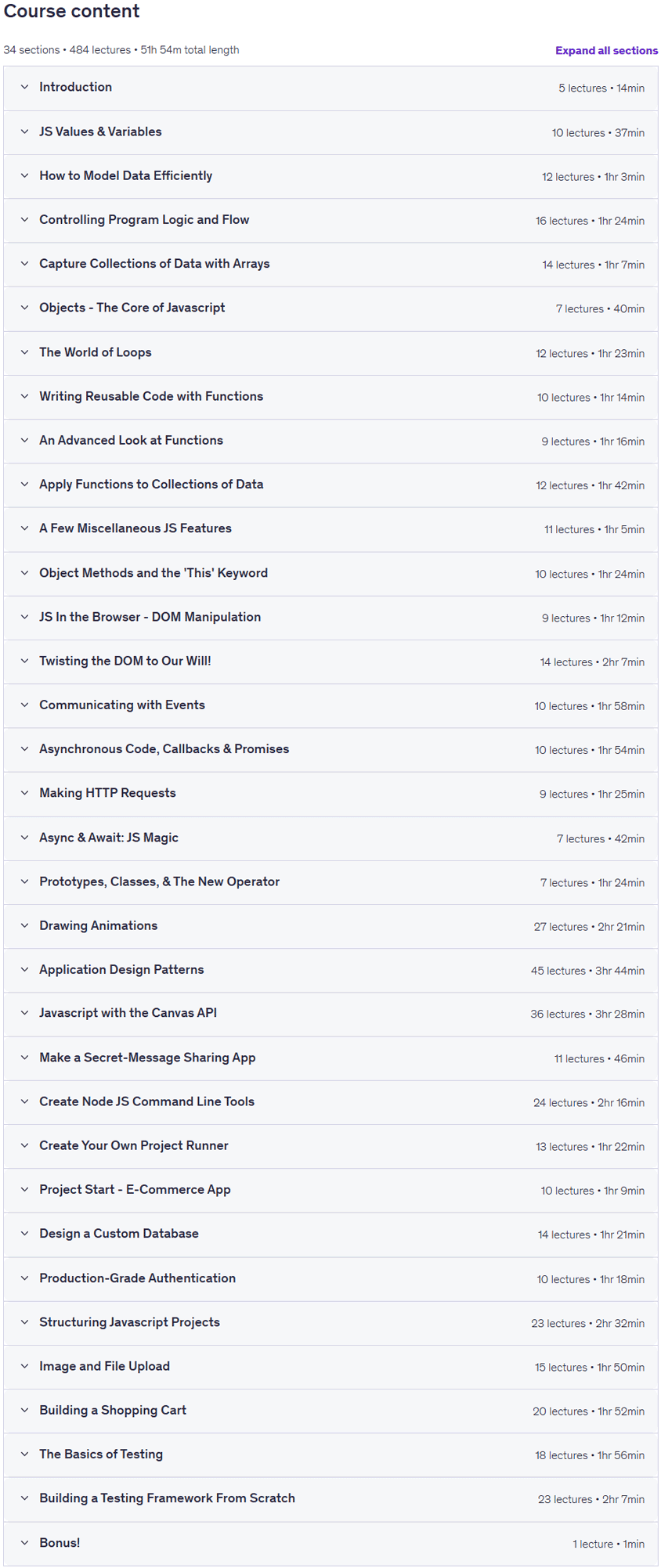Open Writing Reusable Code with Functions section
This screenshot has height=1568, width=661.
330,396
